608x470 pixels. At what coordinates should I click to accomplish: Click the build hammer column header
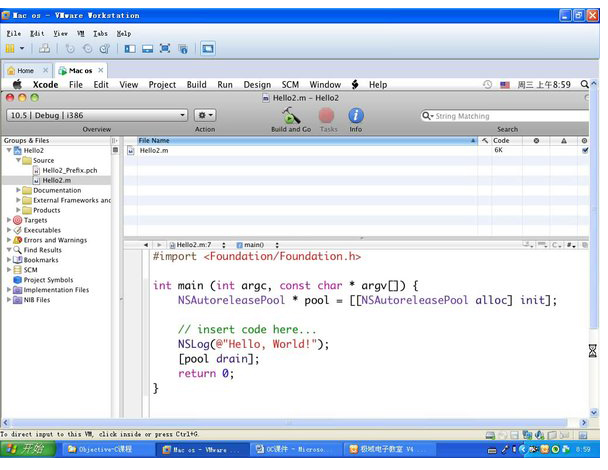485,140
